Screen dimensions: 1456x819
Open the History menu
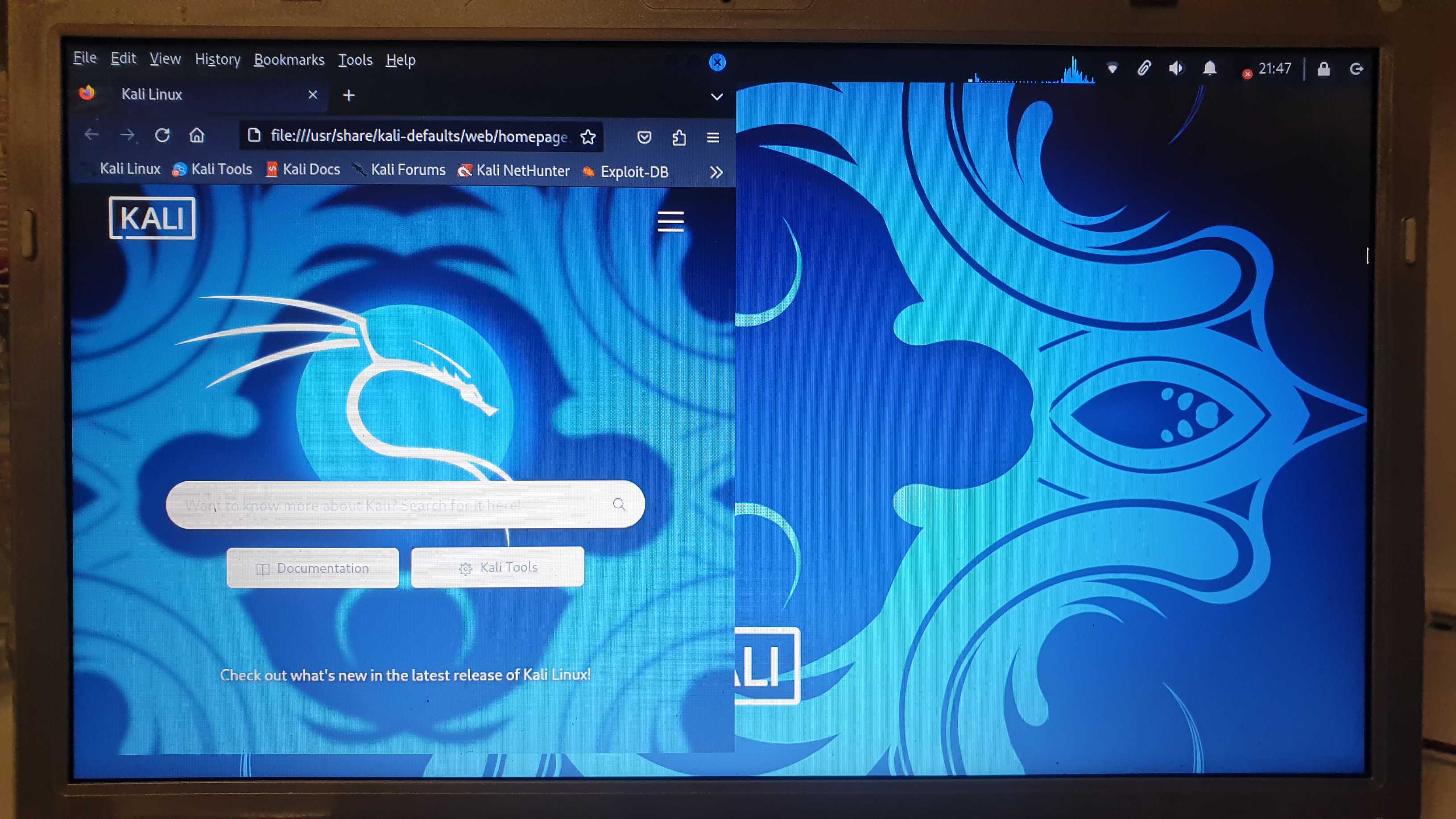coord(218,59)
